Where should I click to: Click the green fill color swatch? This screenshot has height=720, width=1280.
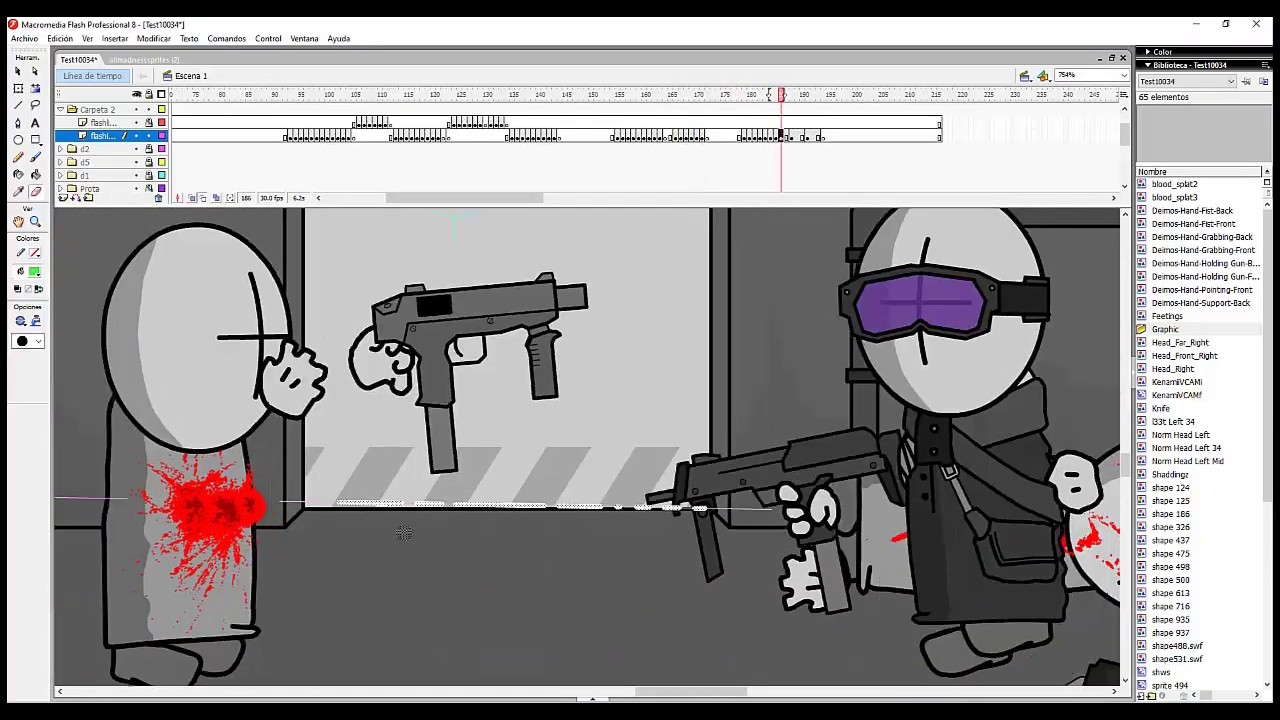[35, 271]
